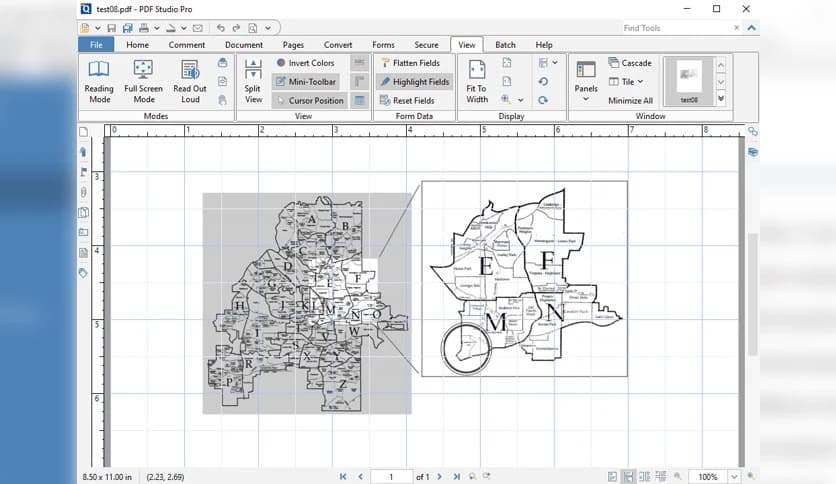Switch to the Pages tab
Viewport: 836px width, 484px height.
click(x=293, y=45)
